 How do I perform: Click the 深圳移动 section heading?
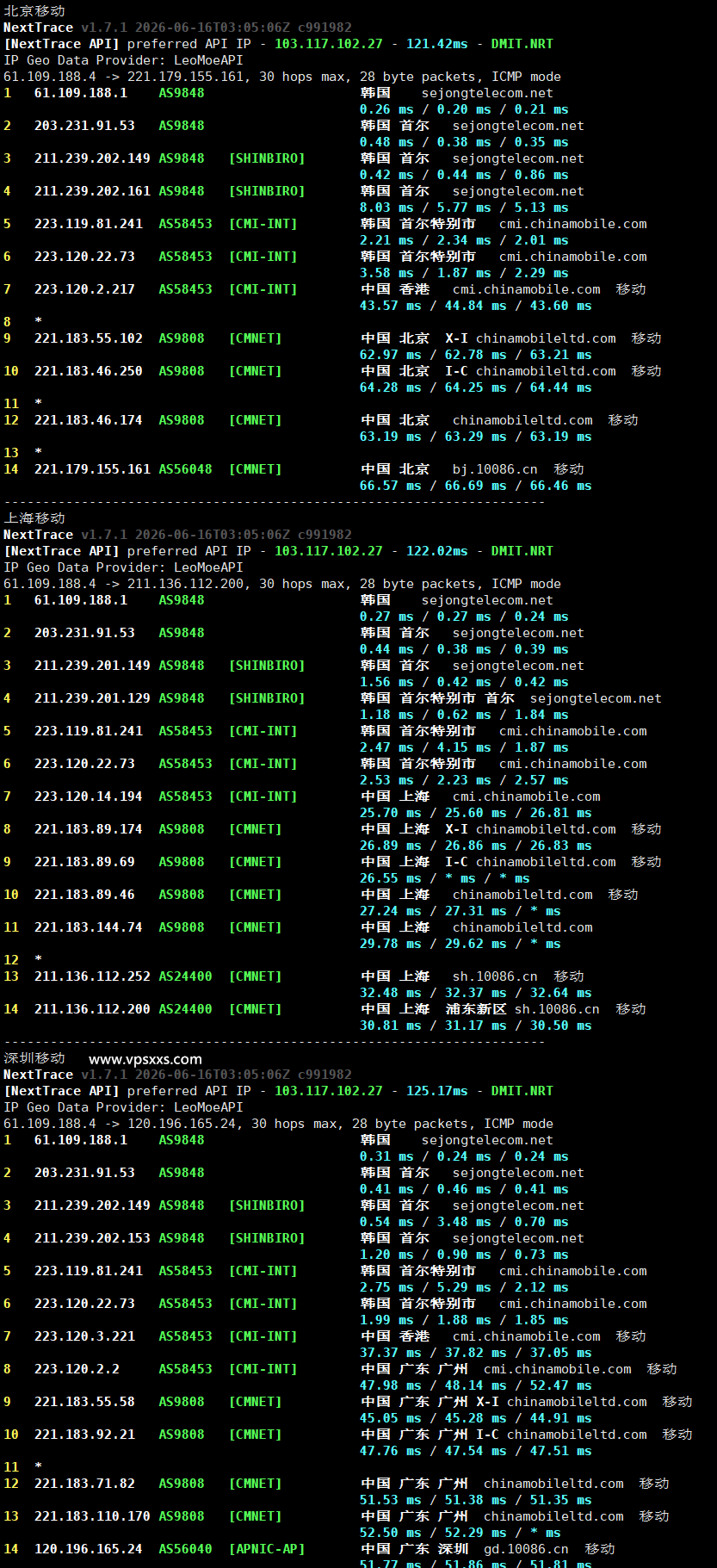pyautogui.click(x=34, y=1058)
